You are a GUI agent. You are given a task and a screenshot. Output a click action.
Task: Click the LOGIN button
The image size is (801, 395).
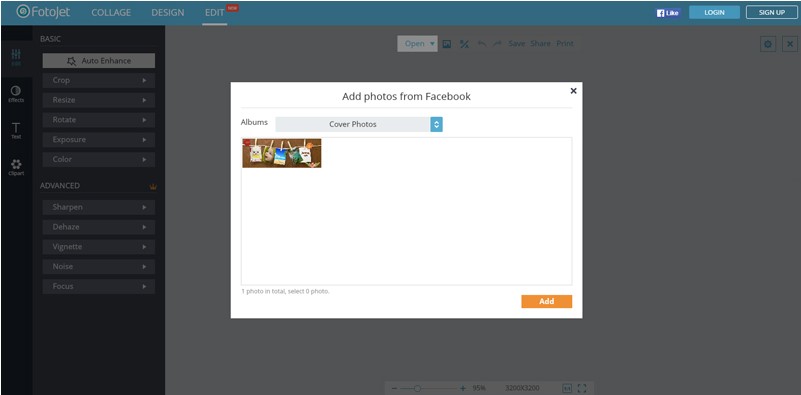[x=714, y=12]
